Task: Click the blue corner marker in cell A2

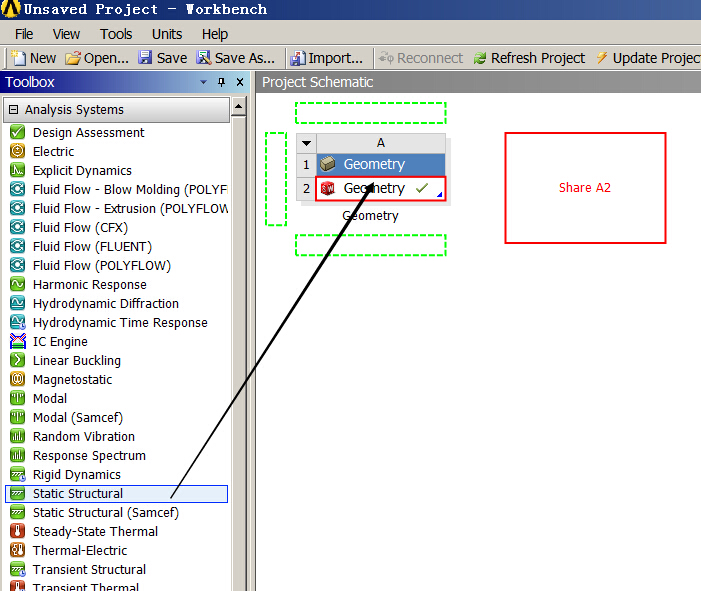Action: coord(439,194)
